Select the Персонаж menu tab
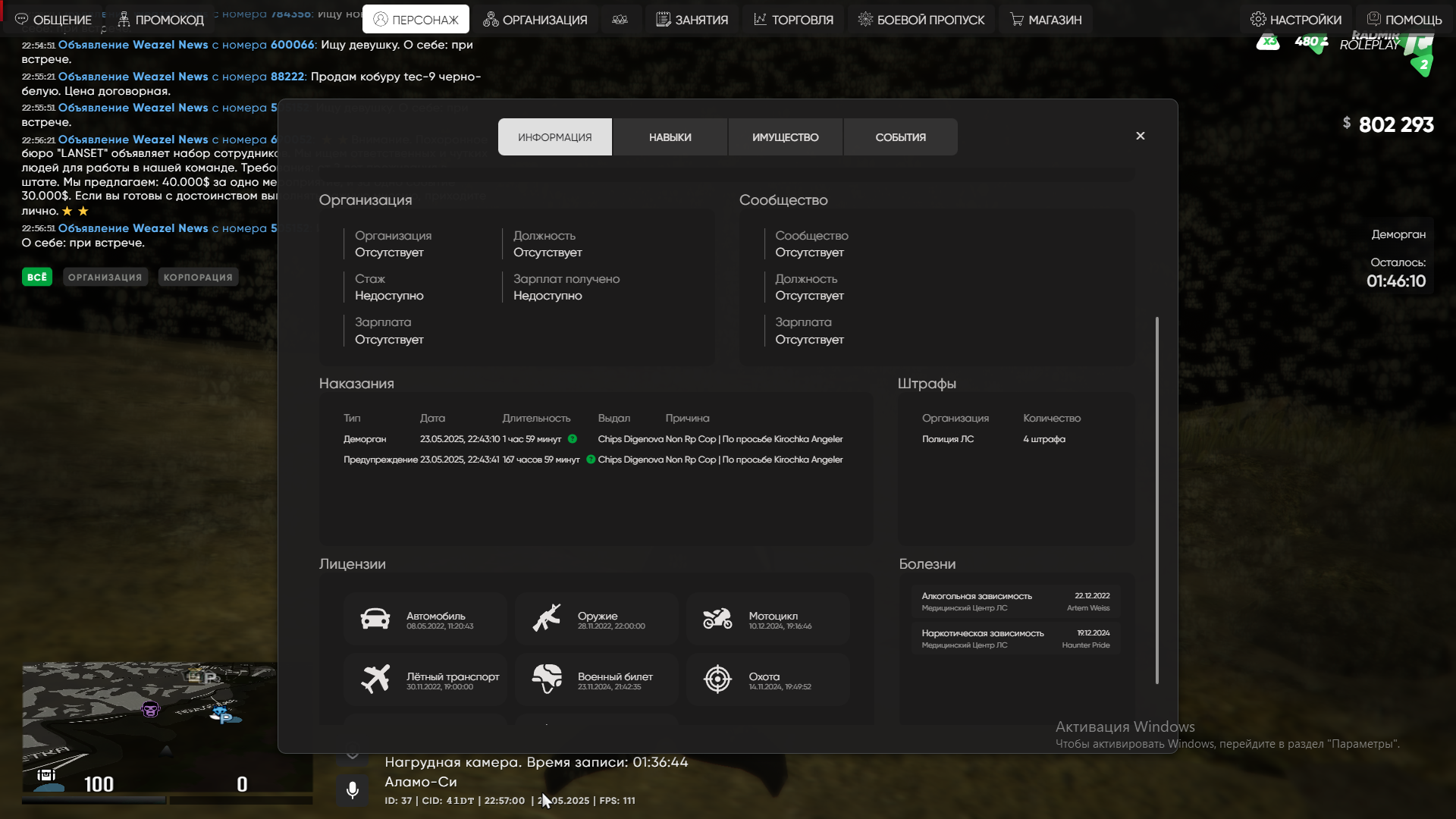The image size is (1456, 819). click(x=416, y=20)
